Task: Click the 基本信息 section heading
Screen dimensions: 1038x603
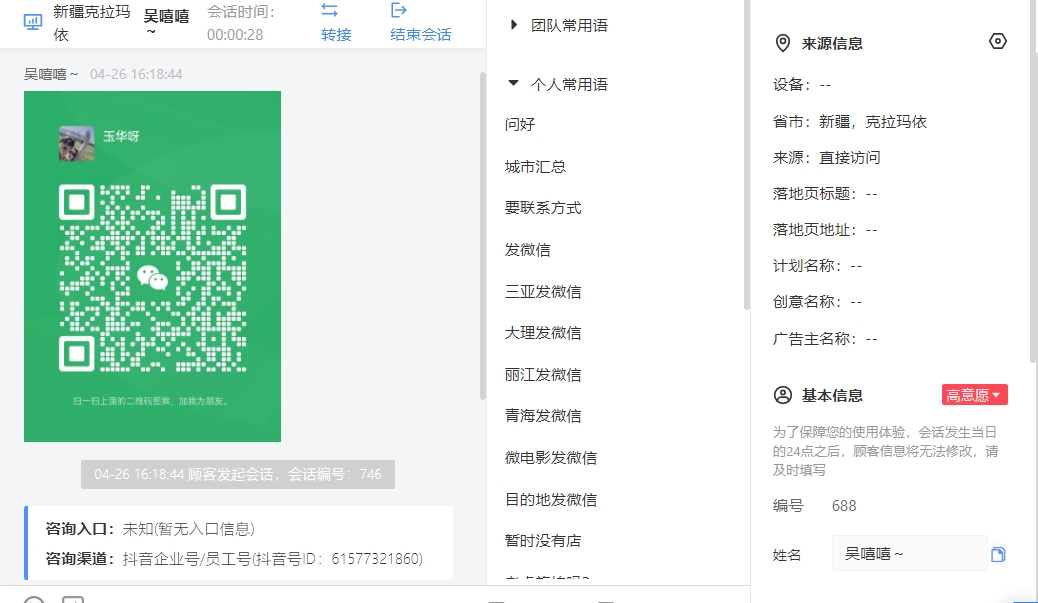Action: point(832,395)
